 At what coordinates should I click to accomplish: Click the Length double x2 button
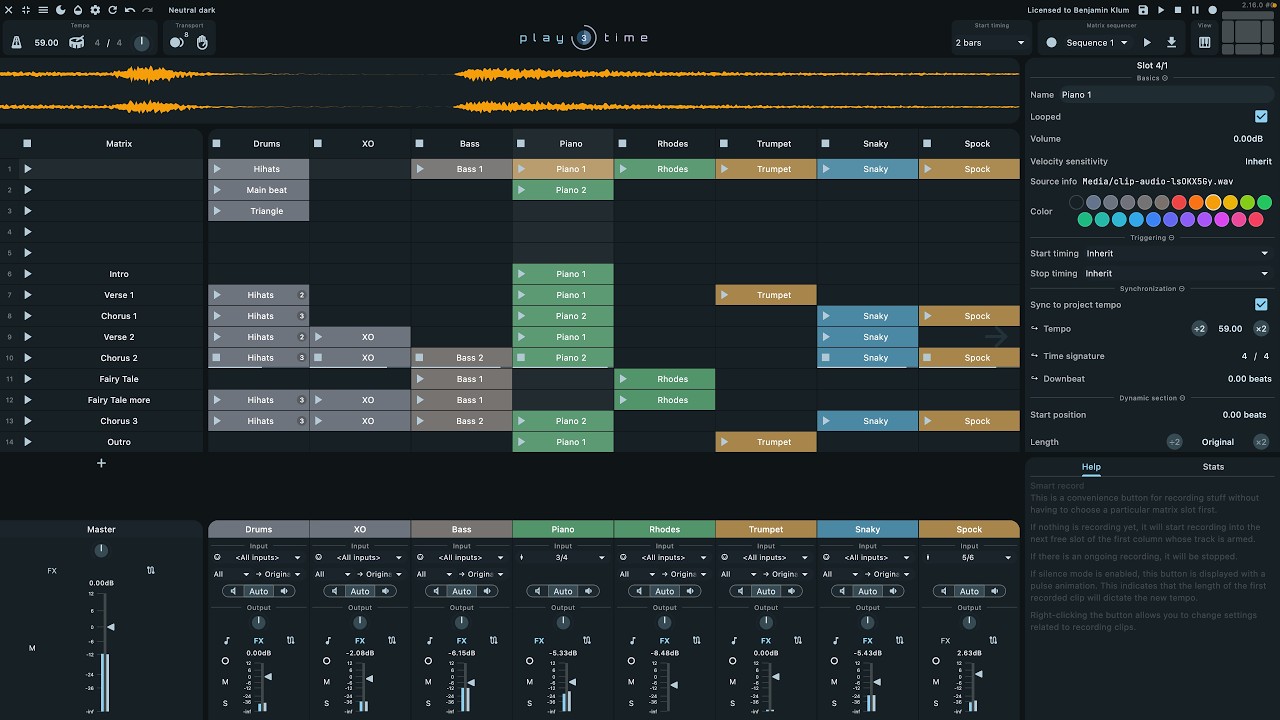click(1262, 442)
